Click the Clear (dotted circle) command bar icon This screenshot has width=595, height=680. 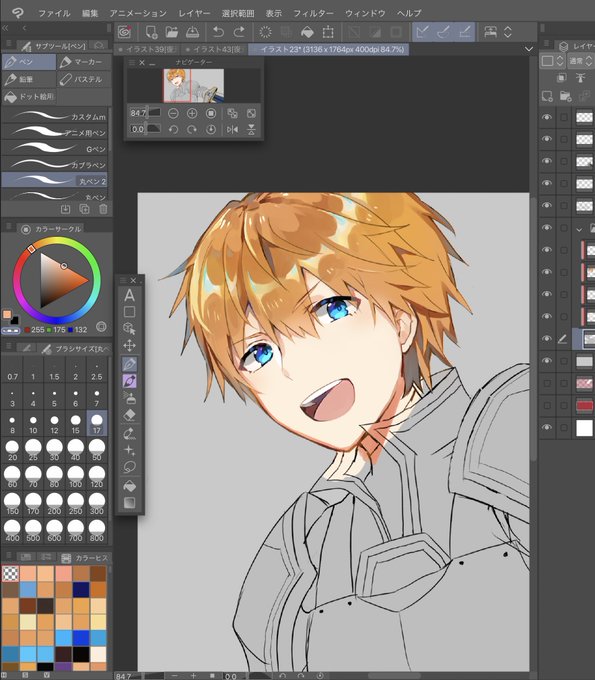[x=265, y=32]
